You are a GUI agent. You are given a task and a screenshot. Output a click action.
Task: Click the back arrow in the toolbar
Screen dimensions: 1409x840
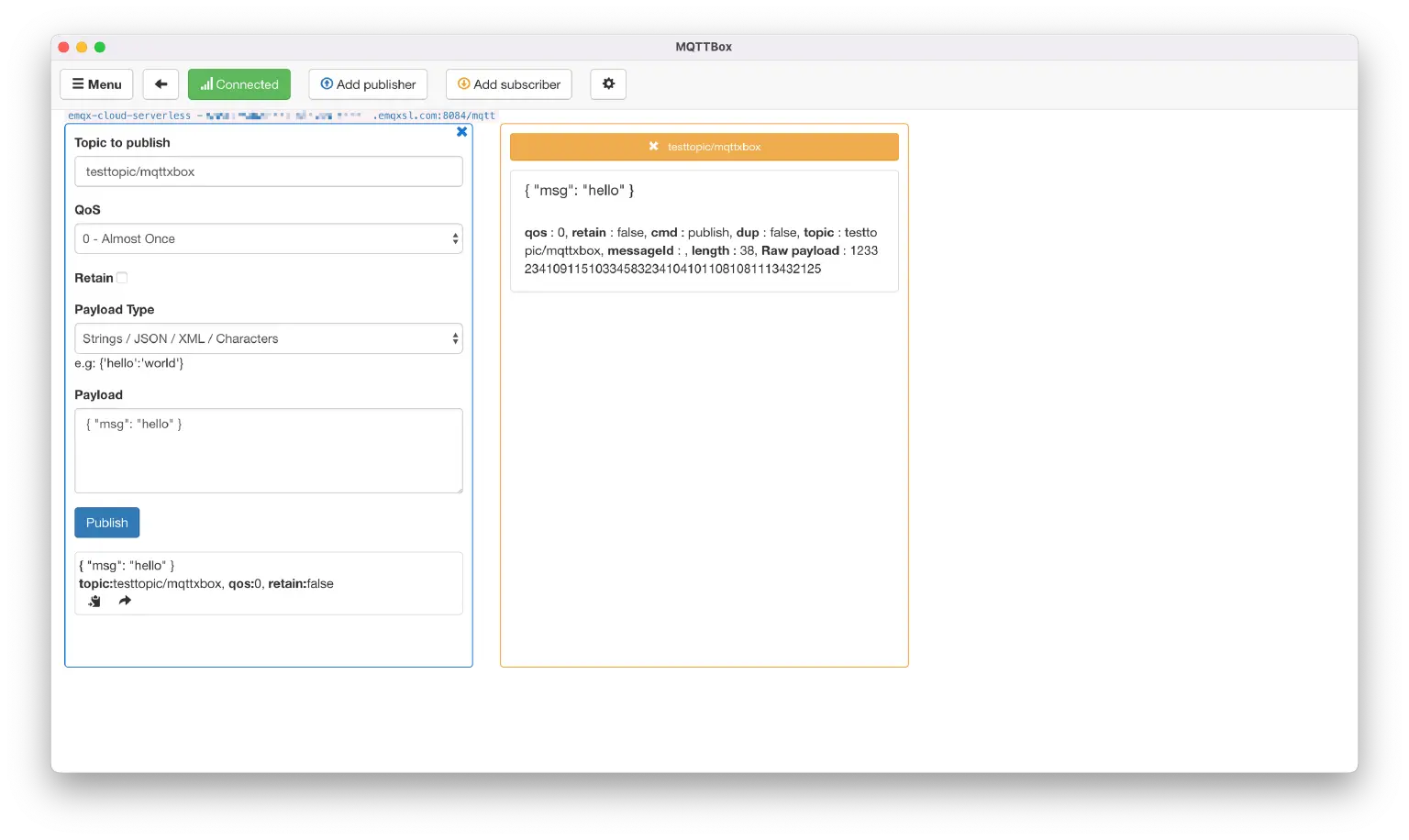click(161, 83)
